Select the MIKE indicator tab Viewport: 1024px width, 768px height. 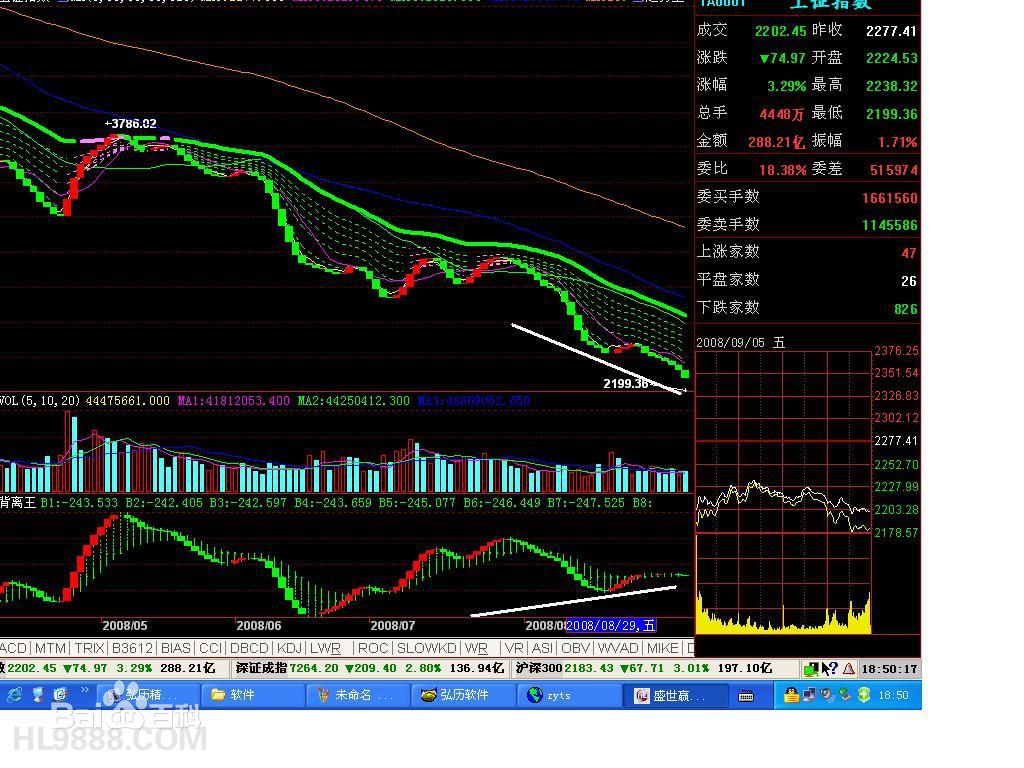pos(663,648)
